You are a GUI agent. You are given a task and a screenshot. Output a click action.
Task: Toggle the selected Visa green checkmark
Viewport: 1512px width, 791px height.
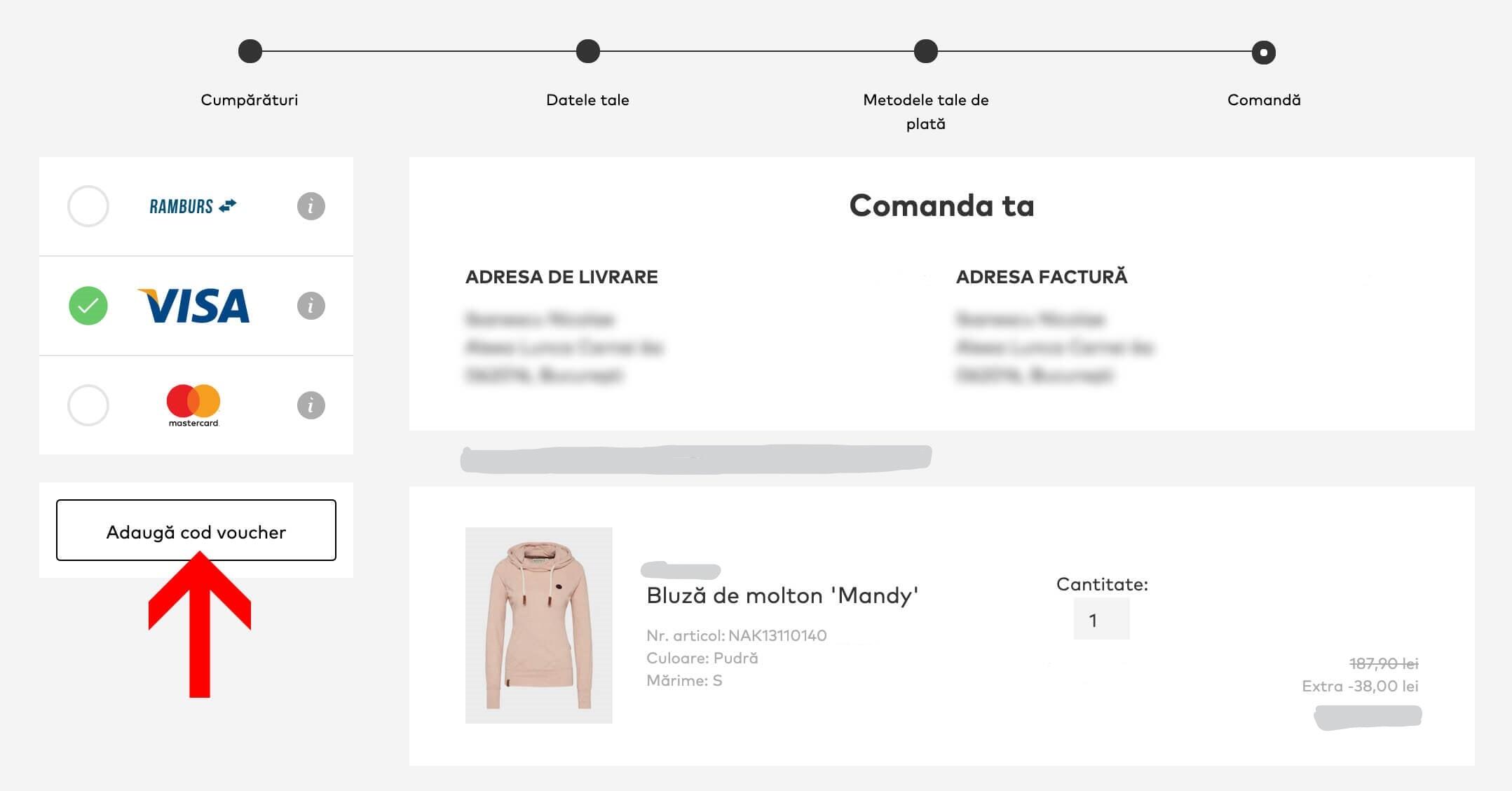tap(88, 306)
